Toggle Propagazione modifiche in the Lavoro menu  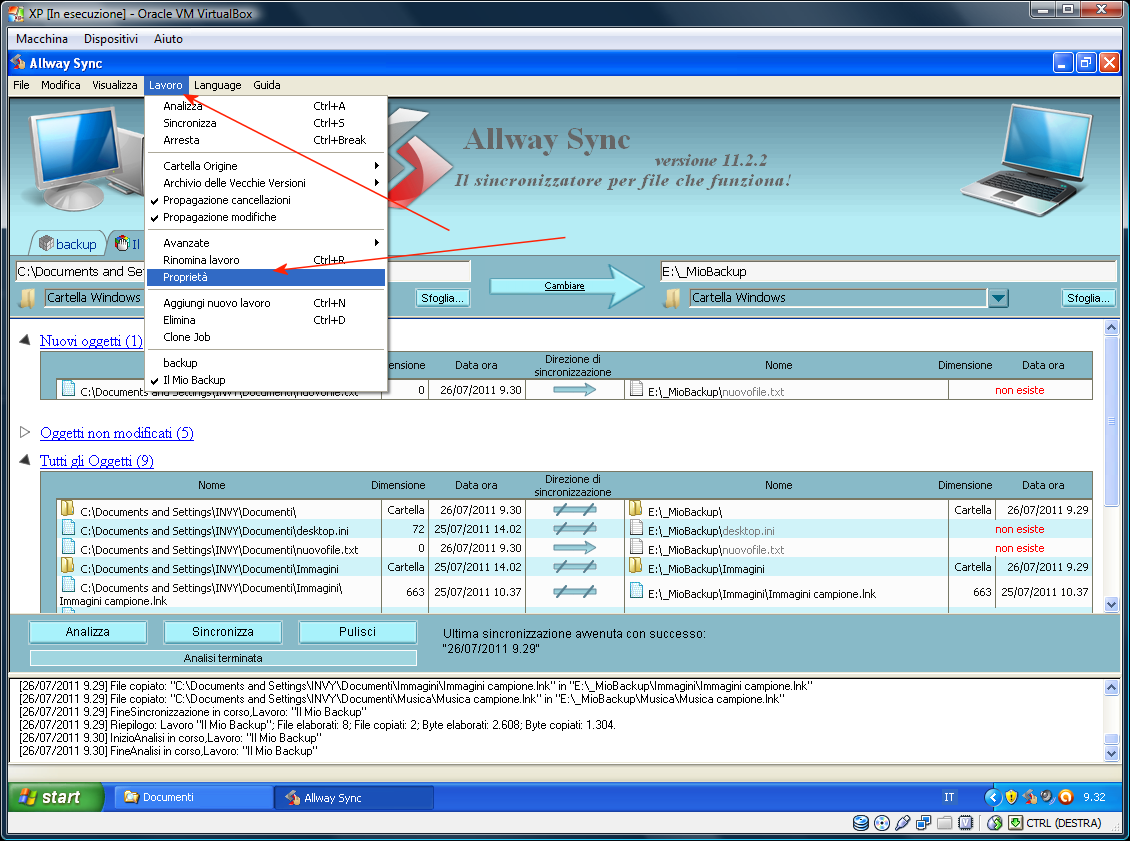266,218
